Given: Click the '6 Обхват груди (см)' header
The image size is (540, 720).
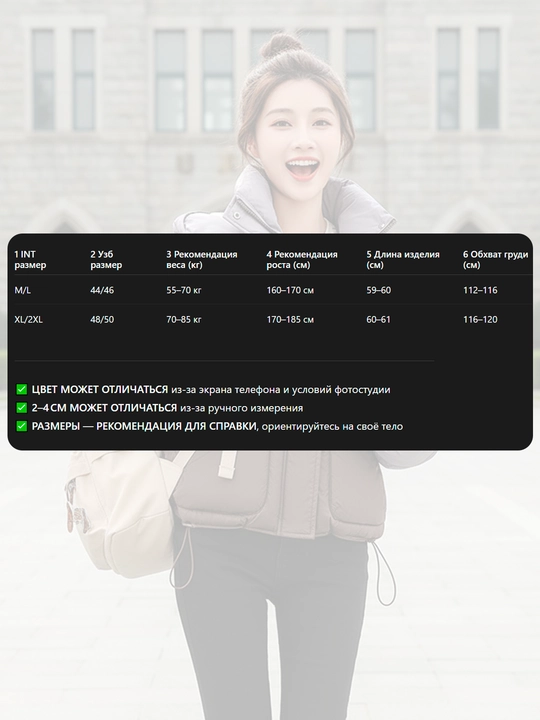Looking at the screenshot, I should point(495,259).
